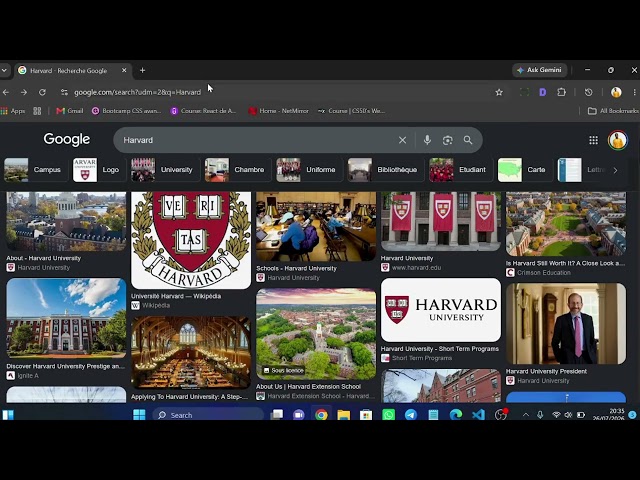The height and width of the screenshot is (480, 640).
Task: Open Harvard University Short Term Programs logo image
Action: (x=441, y=310)
